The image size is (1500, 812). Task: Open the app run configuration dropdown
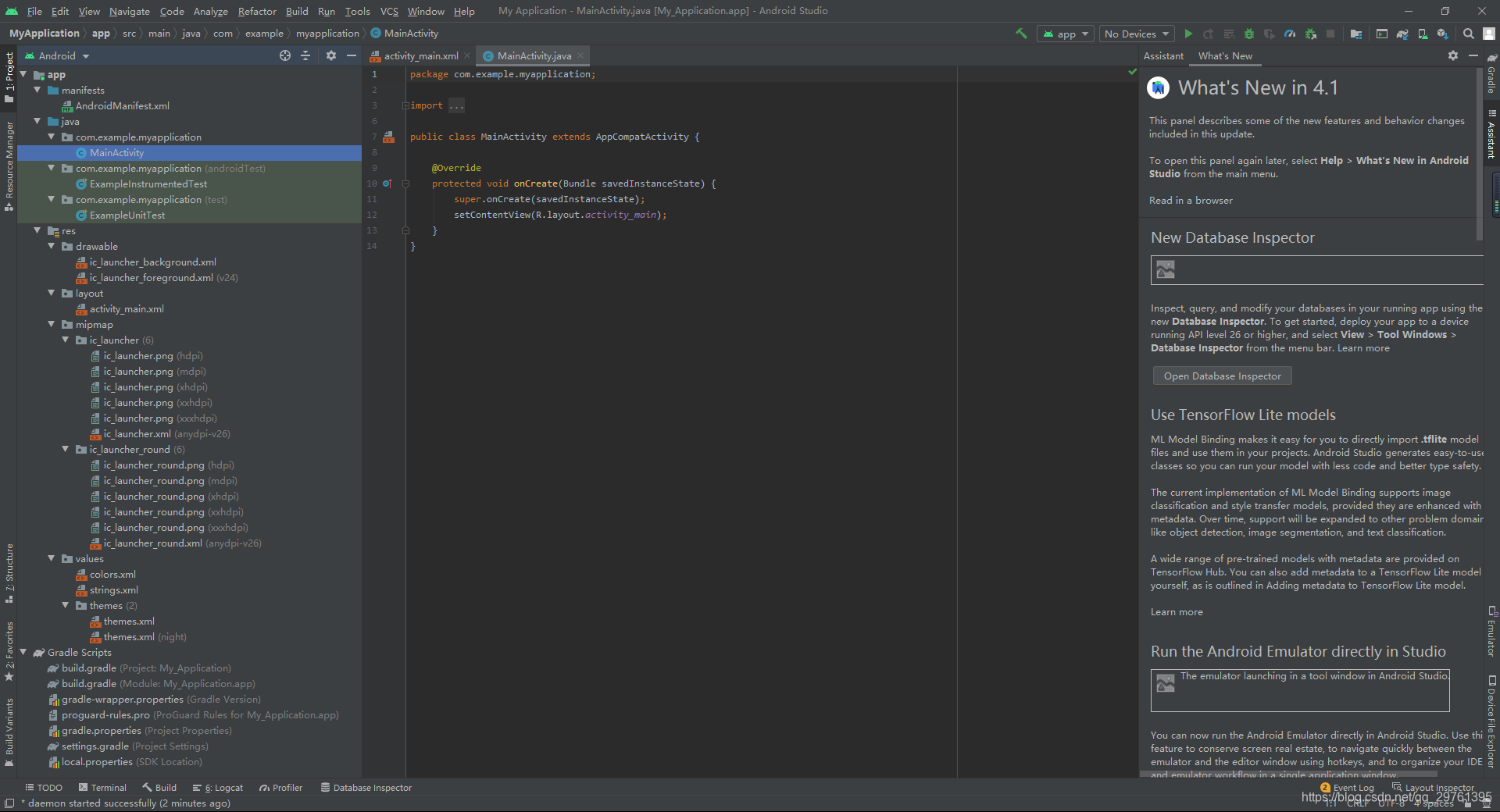pos(1065,34)
